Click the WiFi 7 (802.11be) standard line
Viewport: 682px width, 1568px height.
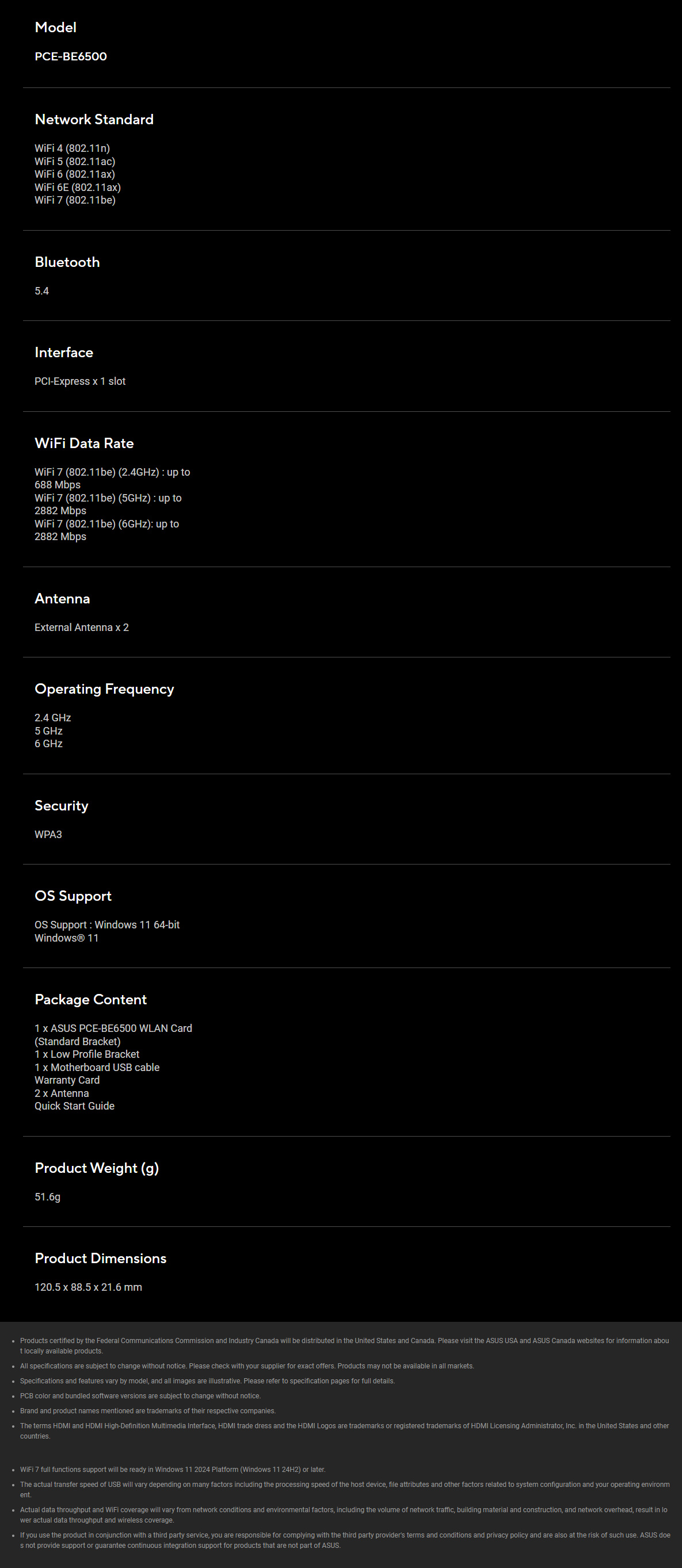pyautogui.click(x=75, y=200)
